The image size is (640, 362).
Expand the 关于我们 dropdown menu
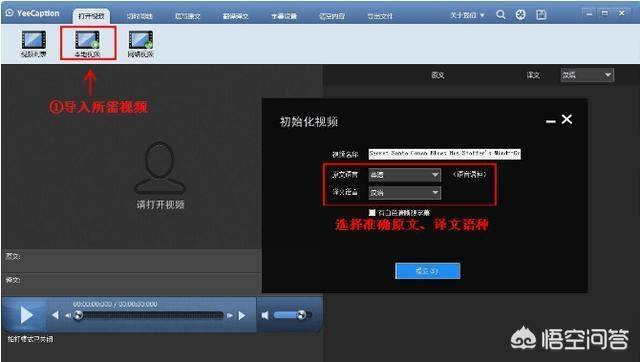pyautogui.click(x=467, y=15)
